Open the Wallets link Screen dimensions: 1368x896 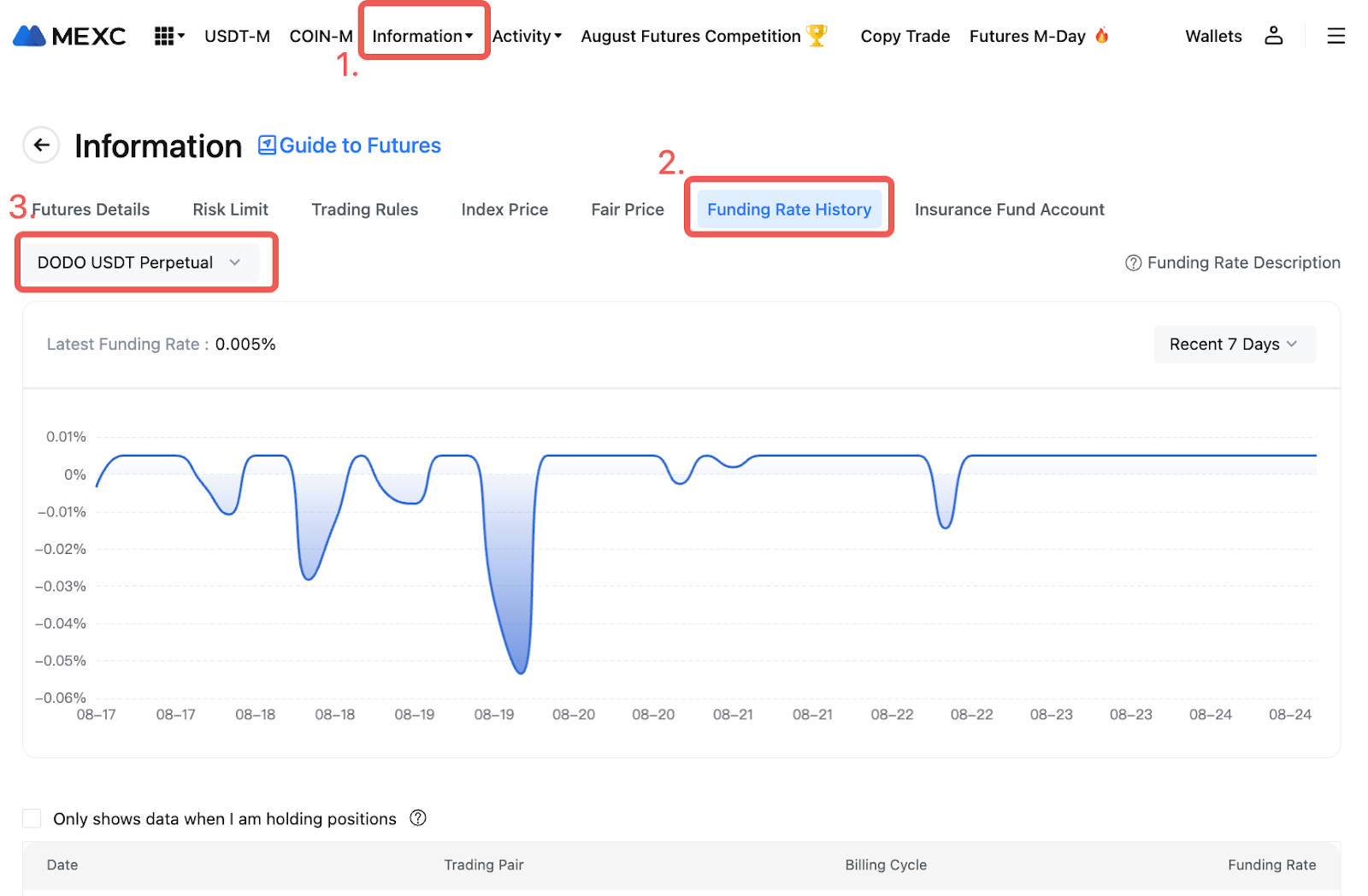click(x=1212, y=36)
